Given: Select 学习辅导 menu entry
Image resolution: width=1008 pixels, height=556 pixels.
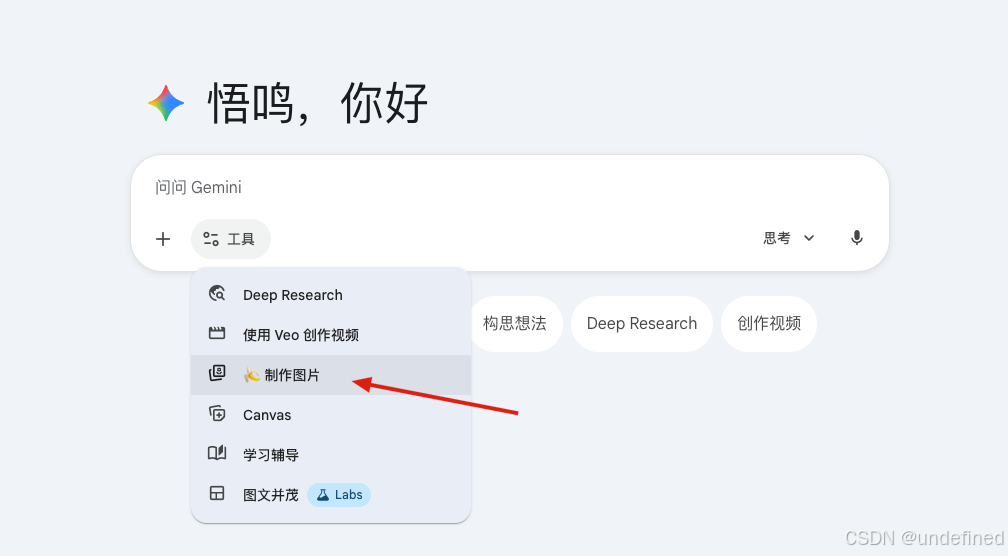Looking at the screenshot, I should (x=331, y=454).
